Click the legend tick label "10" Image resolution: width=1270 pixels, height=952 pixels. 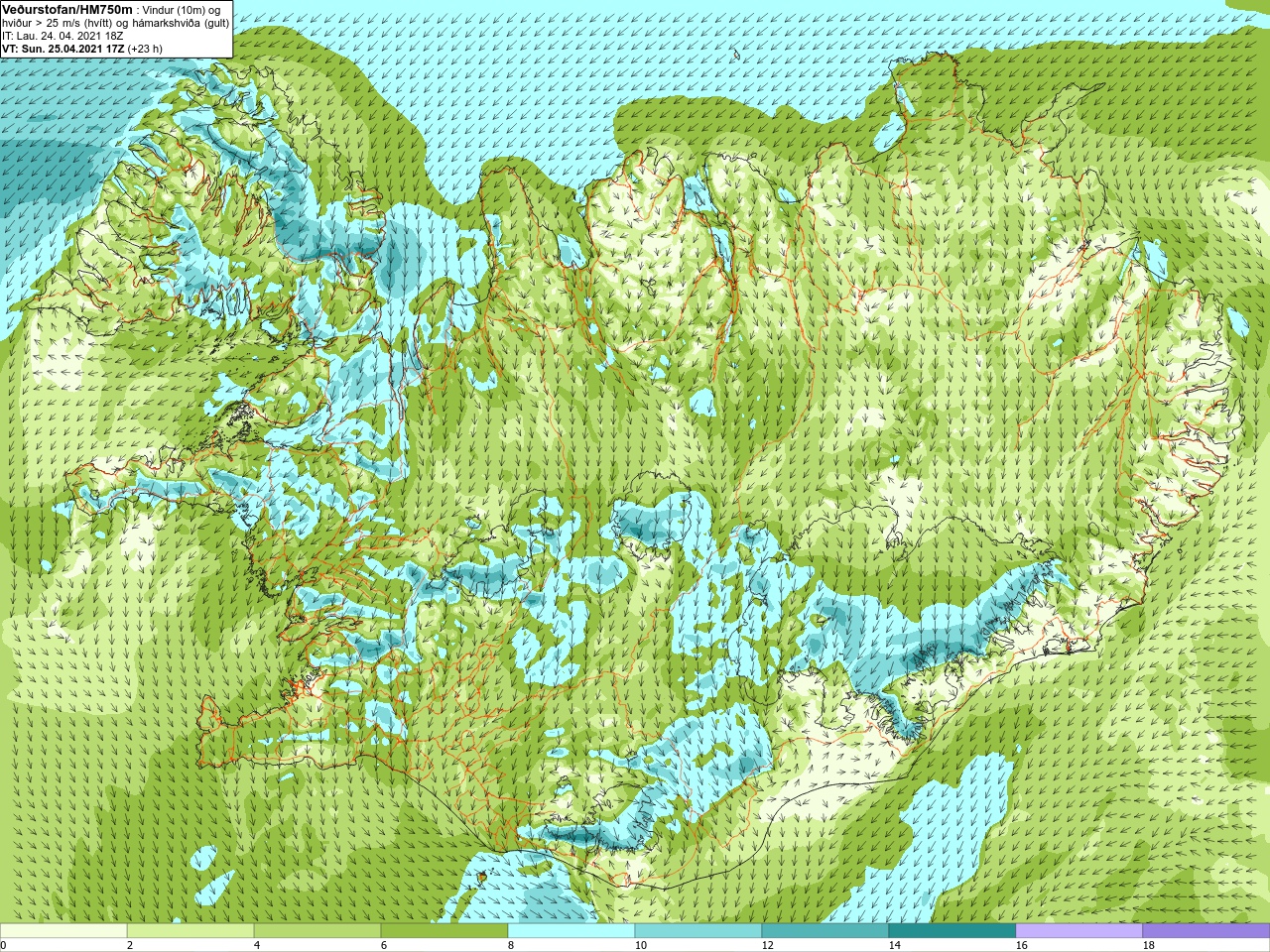click(640, 945)
